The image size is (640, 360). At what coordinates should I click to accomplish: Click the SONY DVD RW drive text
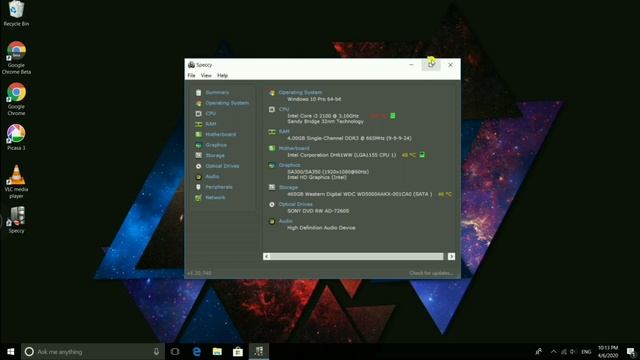click(318, 211)
